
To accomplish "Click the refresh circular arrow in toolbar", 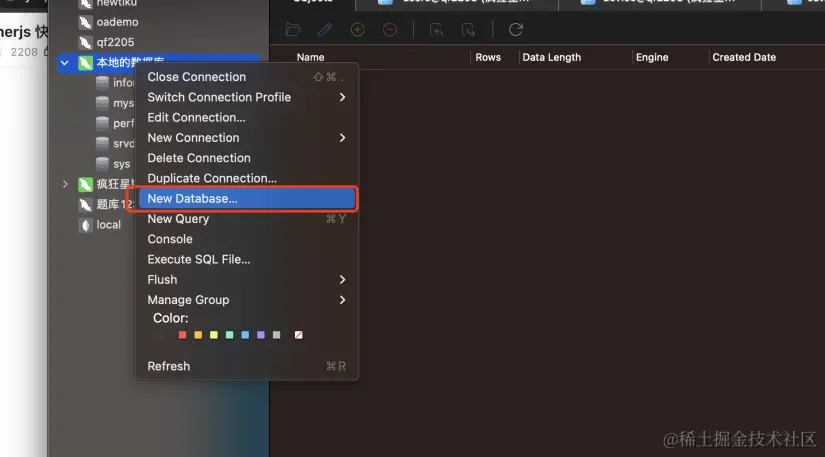I will 516,29.
